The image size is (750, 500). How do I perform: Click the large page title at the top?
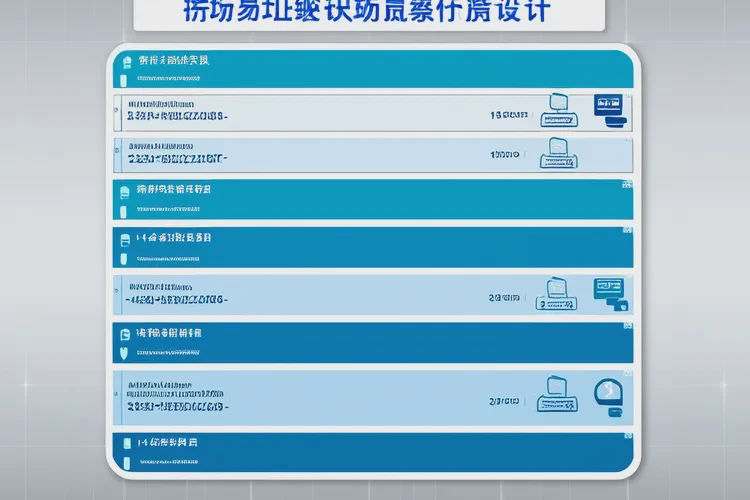367,12
